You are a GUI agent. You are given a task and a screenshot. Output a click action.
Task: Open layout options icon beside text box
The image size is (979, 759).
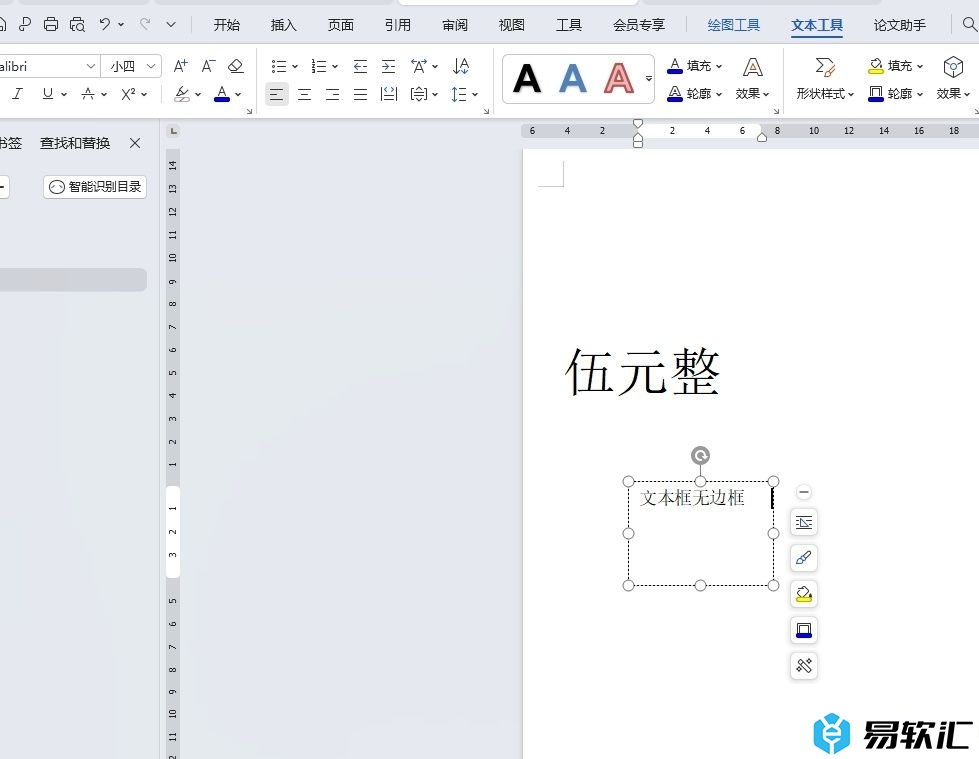coord(804,522)
